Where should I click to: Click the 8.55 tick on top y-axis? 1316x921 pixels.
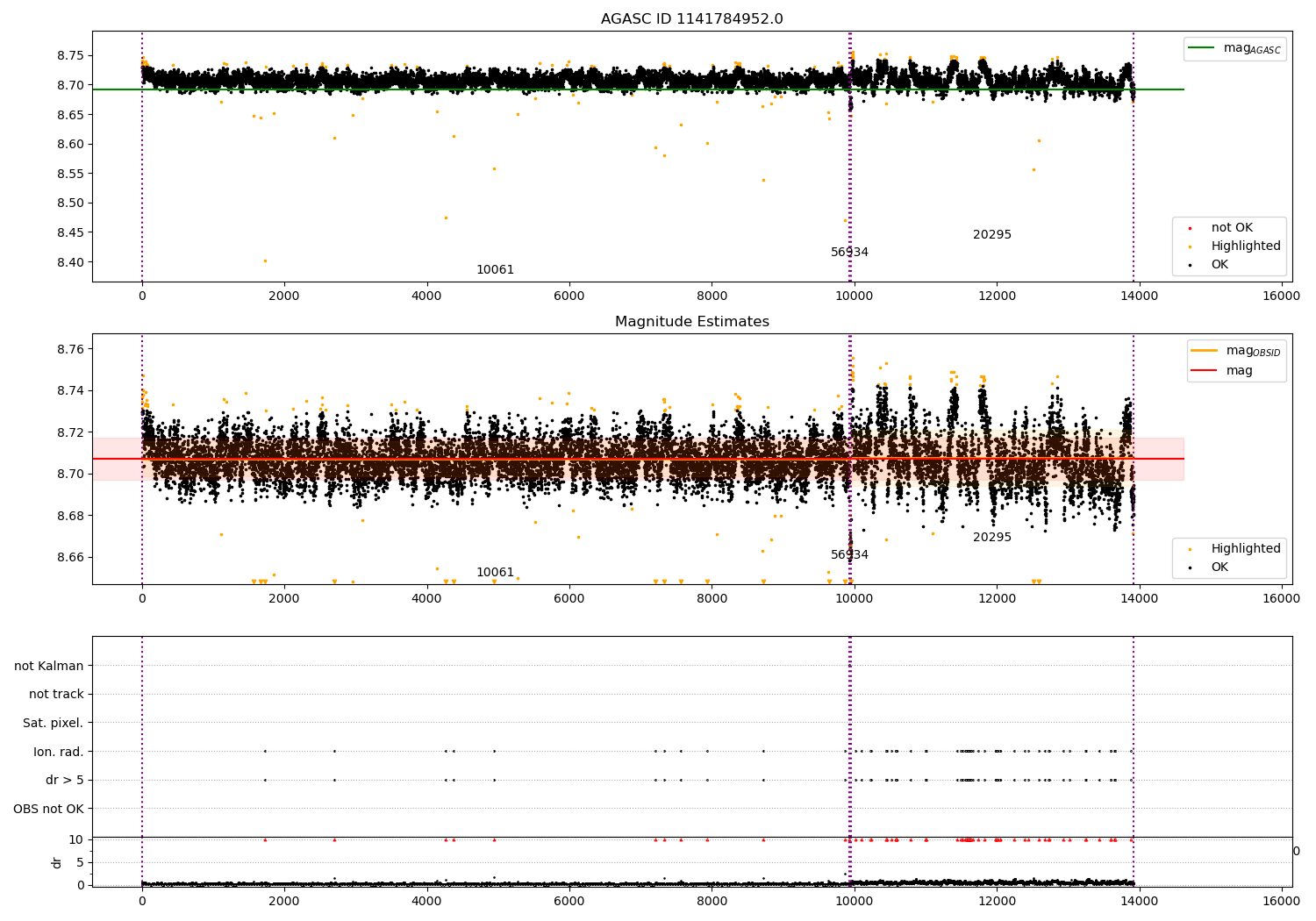pos(70,174)
